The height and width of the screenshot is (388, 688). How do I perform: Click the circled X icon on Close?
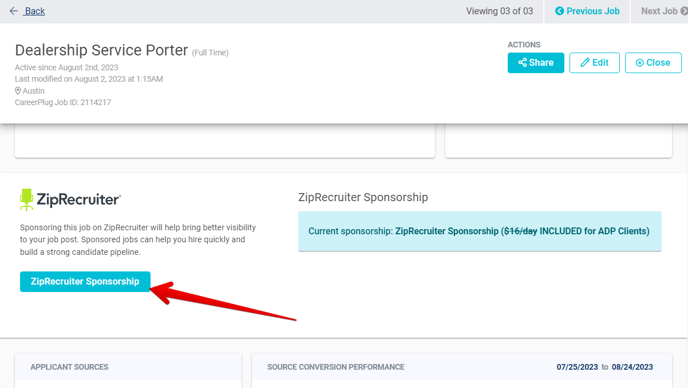(x=640, y=63)
